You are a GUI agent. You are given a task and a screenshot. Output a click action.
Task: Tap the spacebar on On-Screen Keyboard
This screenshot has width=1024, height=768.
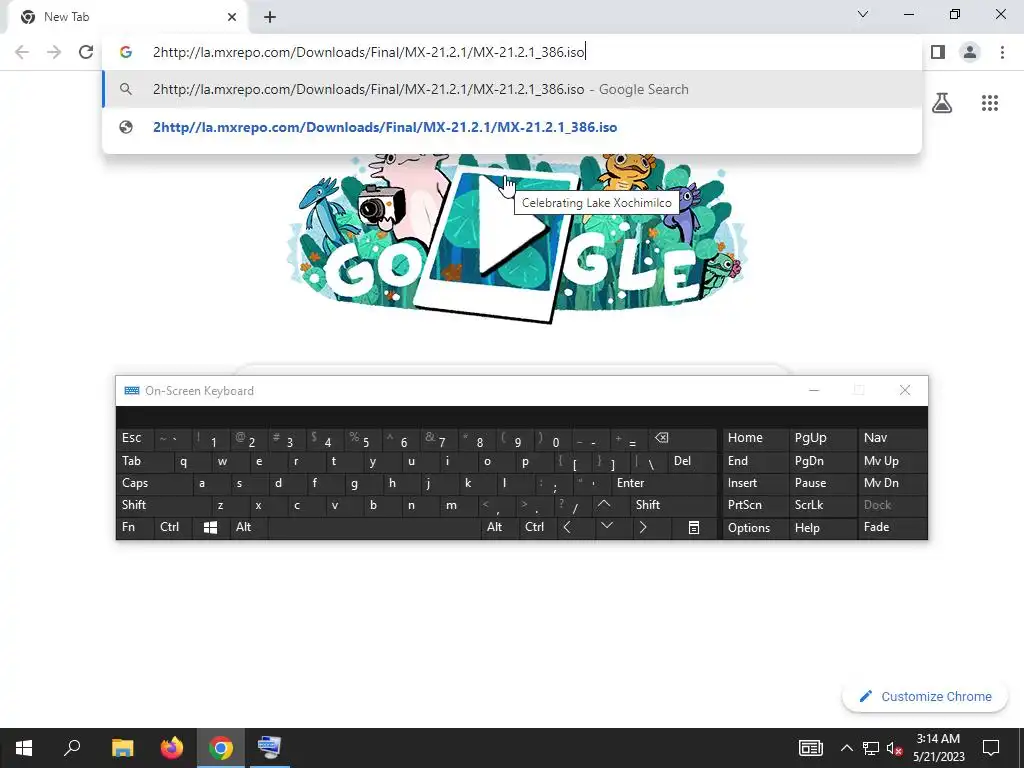click(374, 528)
